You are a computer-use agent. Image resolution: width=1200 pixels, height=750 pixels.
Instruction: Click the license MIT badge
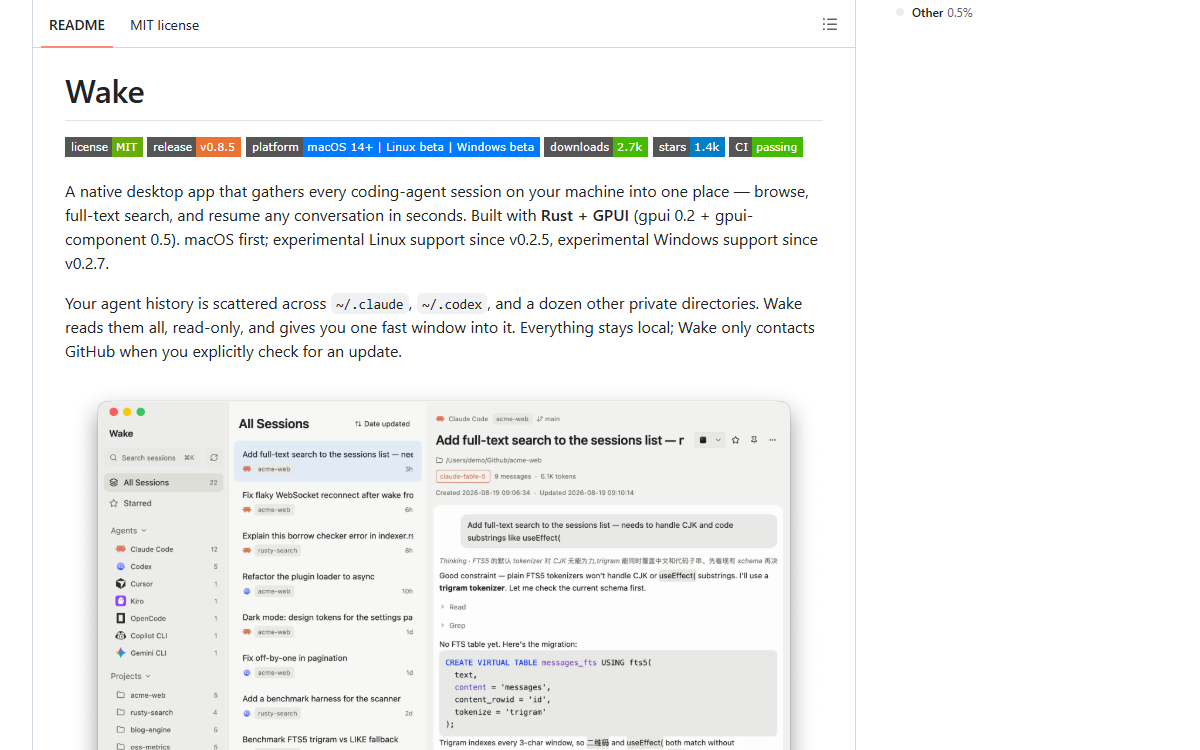click(x=104, y=147)
